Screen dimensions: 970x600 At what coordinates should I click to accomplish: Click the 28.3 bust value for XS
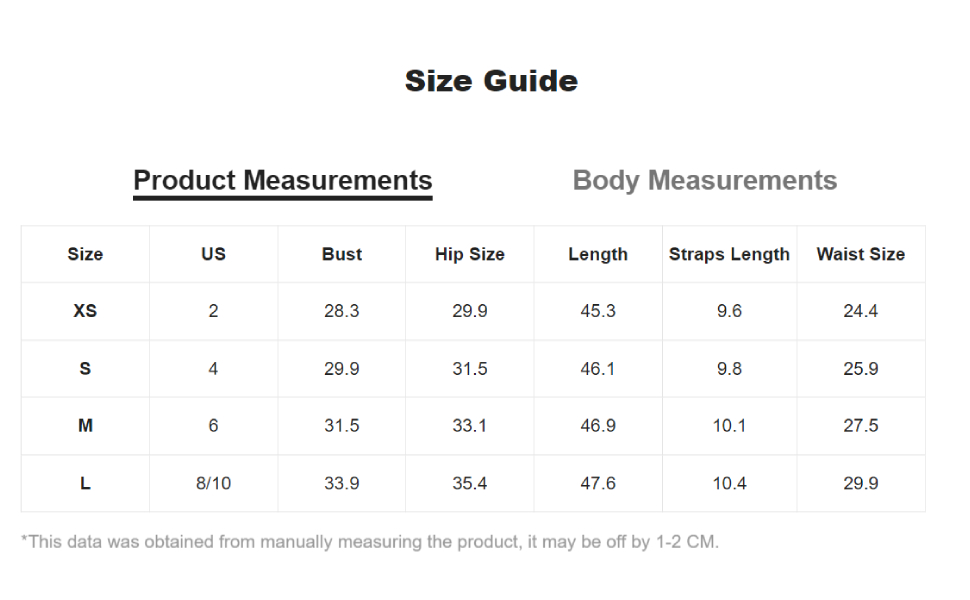(341, 311)
